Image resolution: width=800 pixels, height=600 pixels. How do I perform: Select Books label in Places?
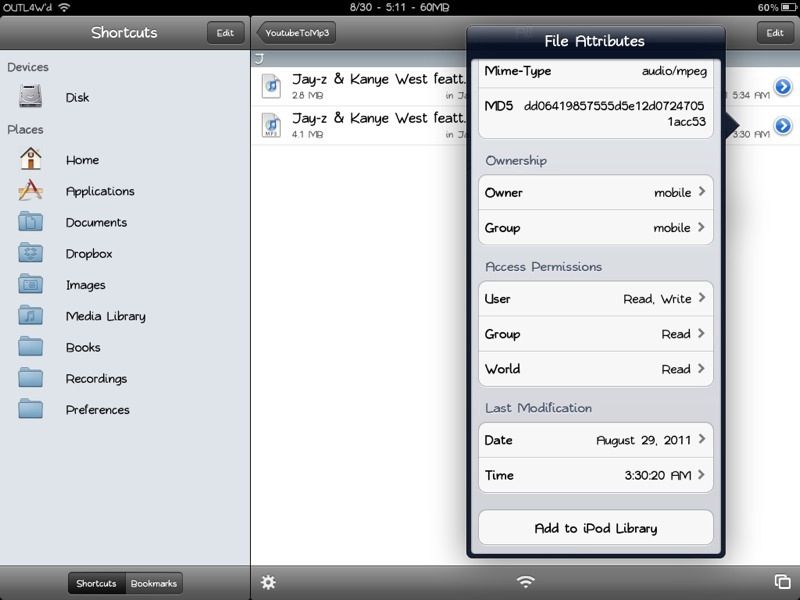(83, 347)
